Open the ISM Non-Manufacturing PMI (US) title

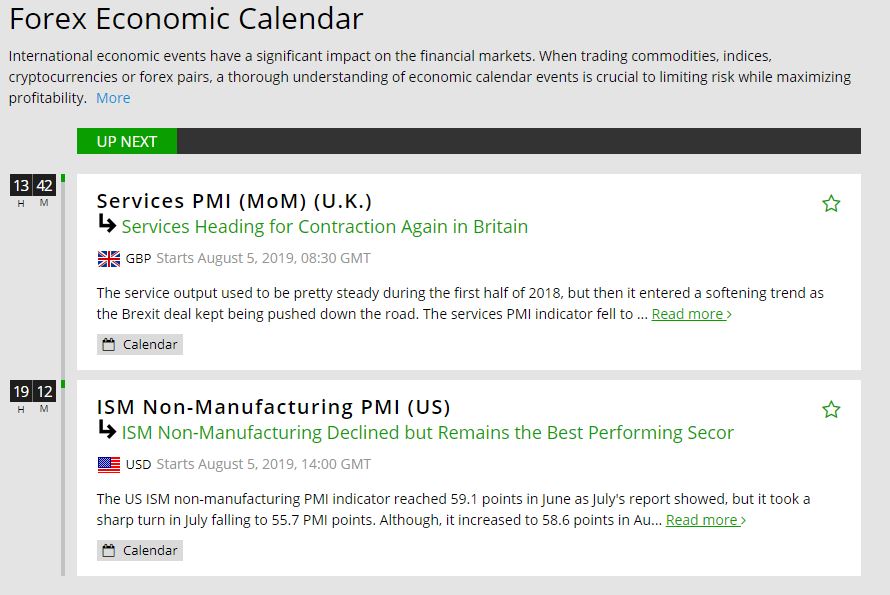[273, 407]
